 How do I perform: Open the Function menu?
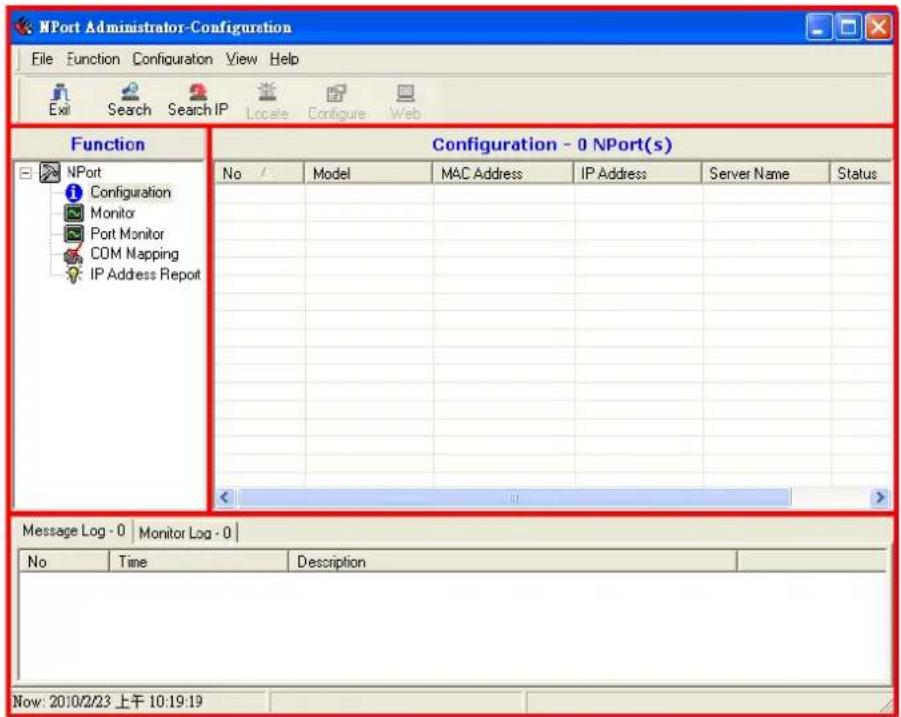point(93,59)
